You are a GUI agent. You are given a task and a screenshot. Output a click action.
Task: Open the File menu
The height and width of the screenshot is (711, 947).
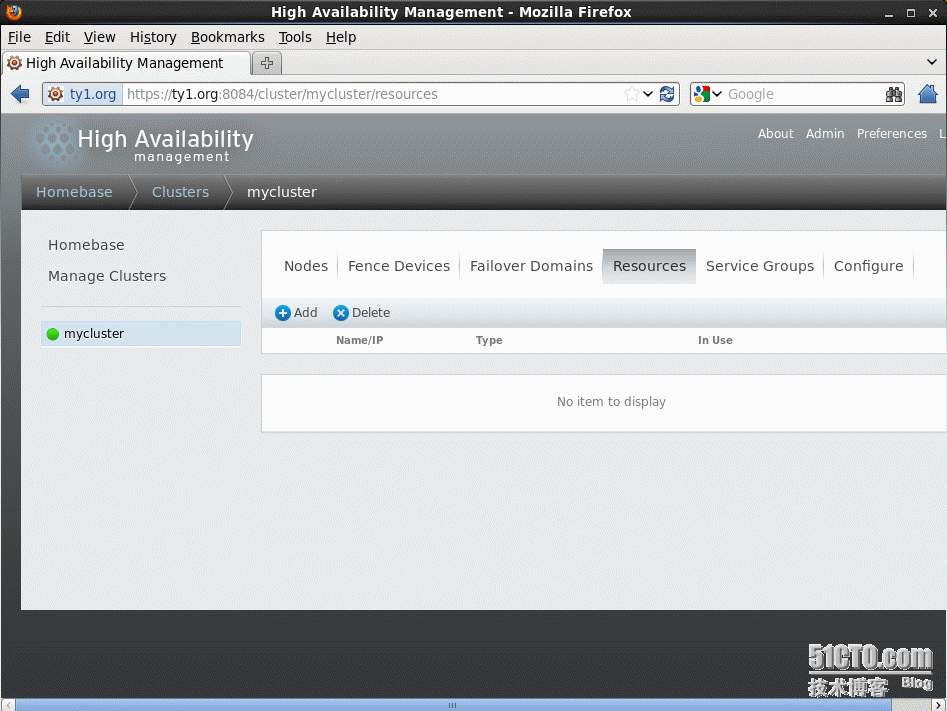tap(19, 37)
